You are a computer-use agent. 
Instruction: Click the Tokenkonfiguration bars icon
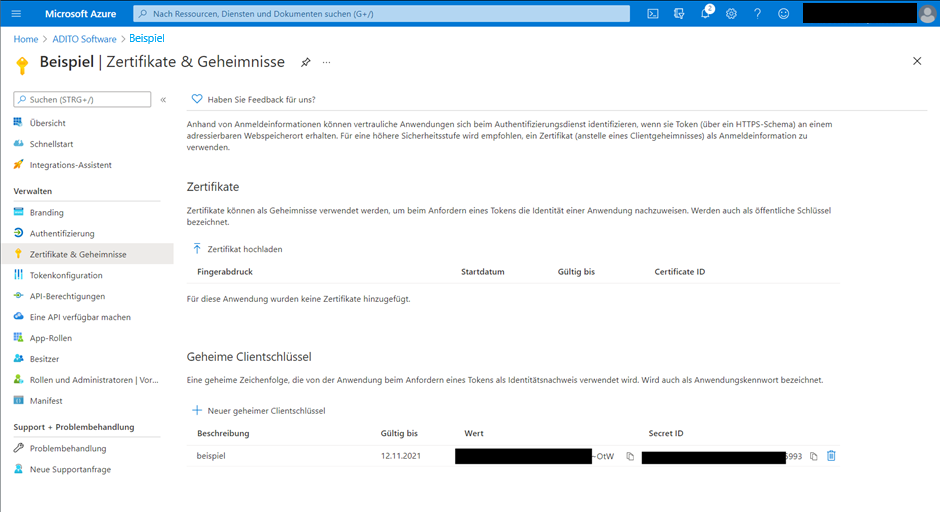pos(18,275)
